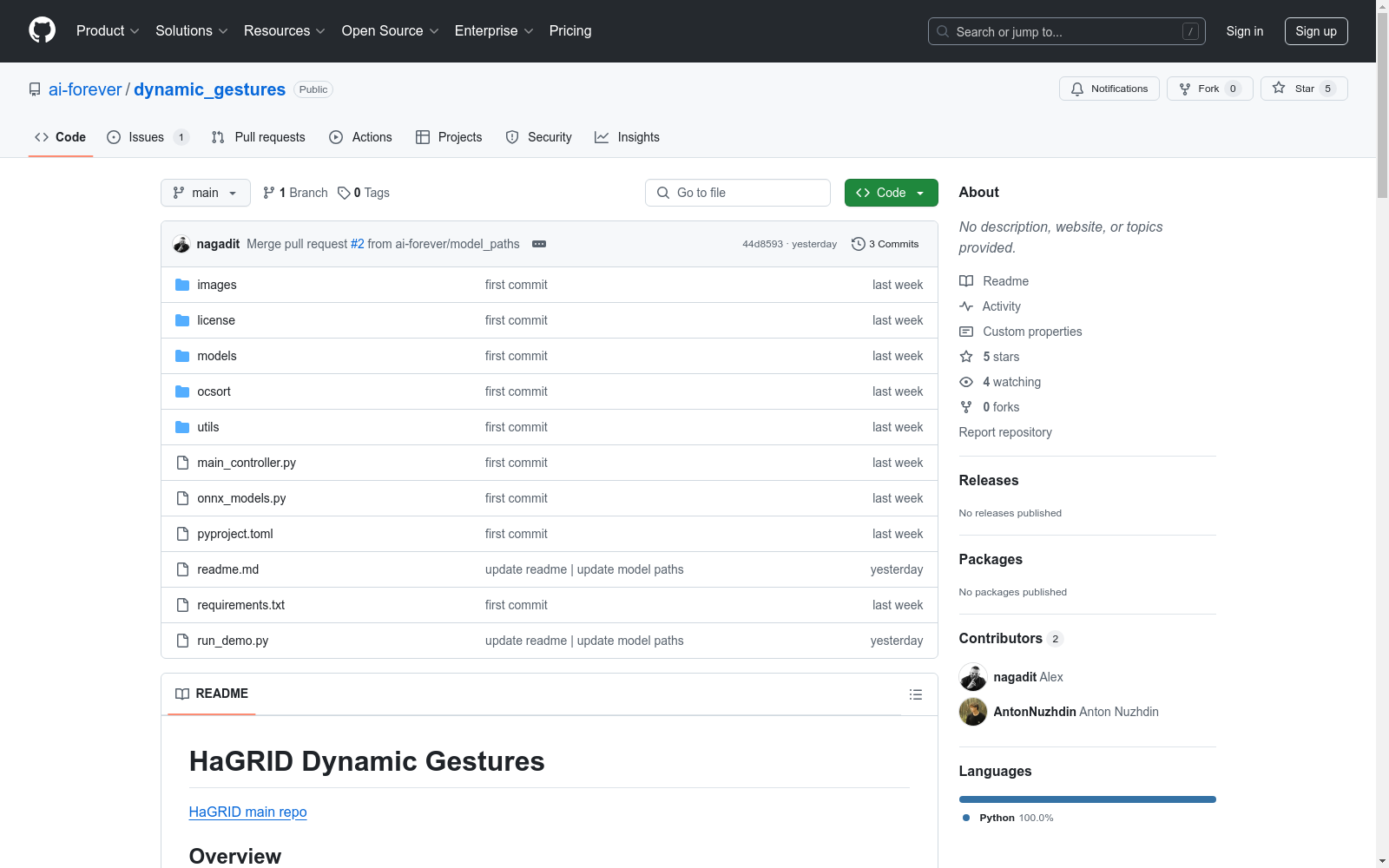Click the Sign in link
Screen dimensions: 1389x868
(x=1245, y=31)
